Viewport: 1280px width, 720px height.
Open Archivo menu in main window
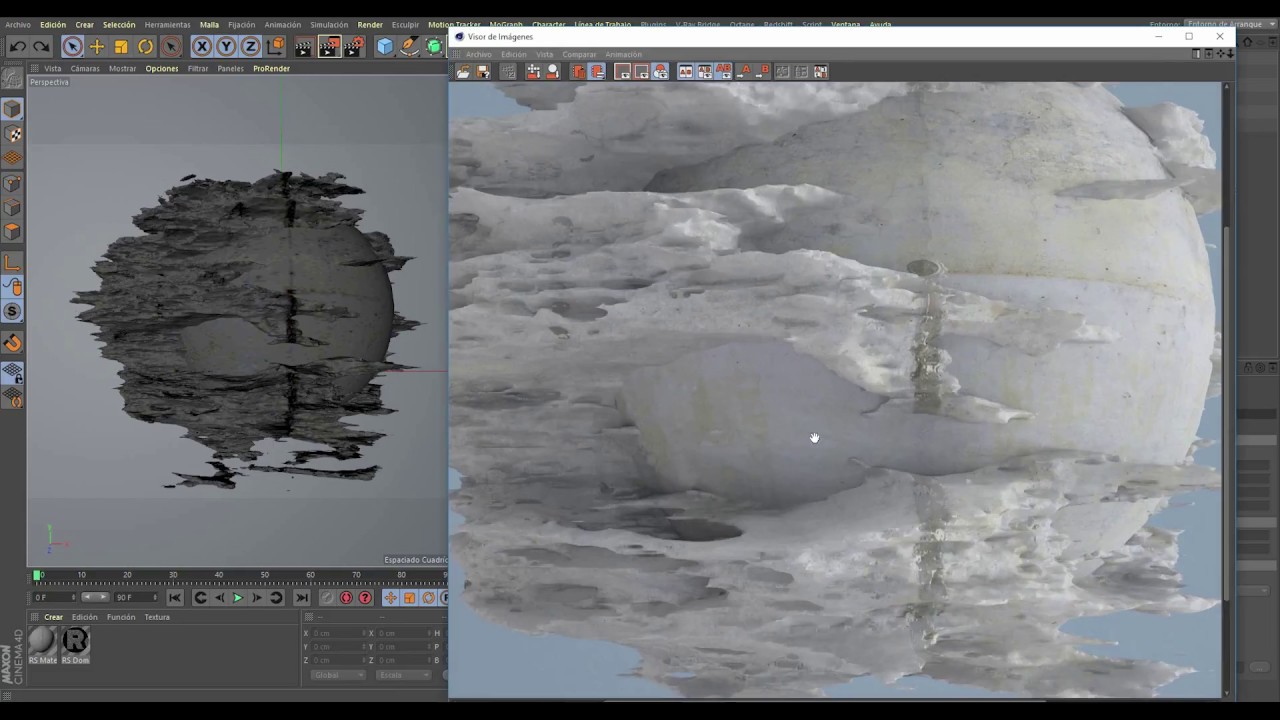(x=18, y=24)
